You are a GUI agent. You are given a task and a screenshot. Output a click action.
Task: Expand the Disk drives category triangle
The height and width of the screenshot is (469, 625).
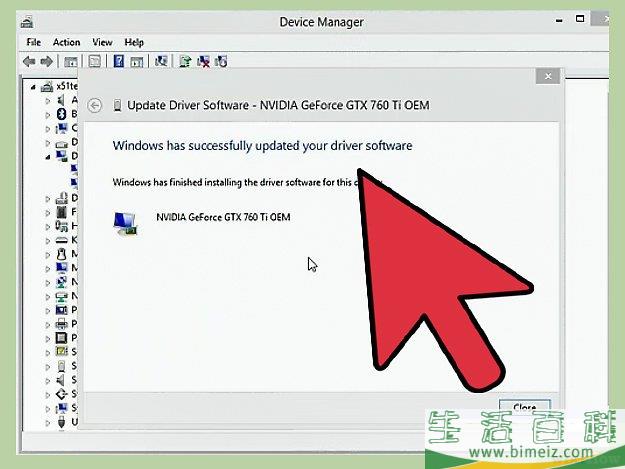[x=48, y=143]
